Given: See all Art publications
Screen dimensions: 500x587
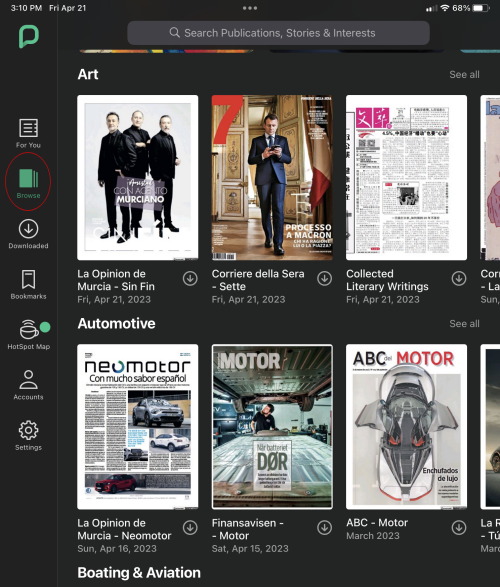Looking at the screenshot, I should point(464,74).
